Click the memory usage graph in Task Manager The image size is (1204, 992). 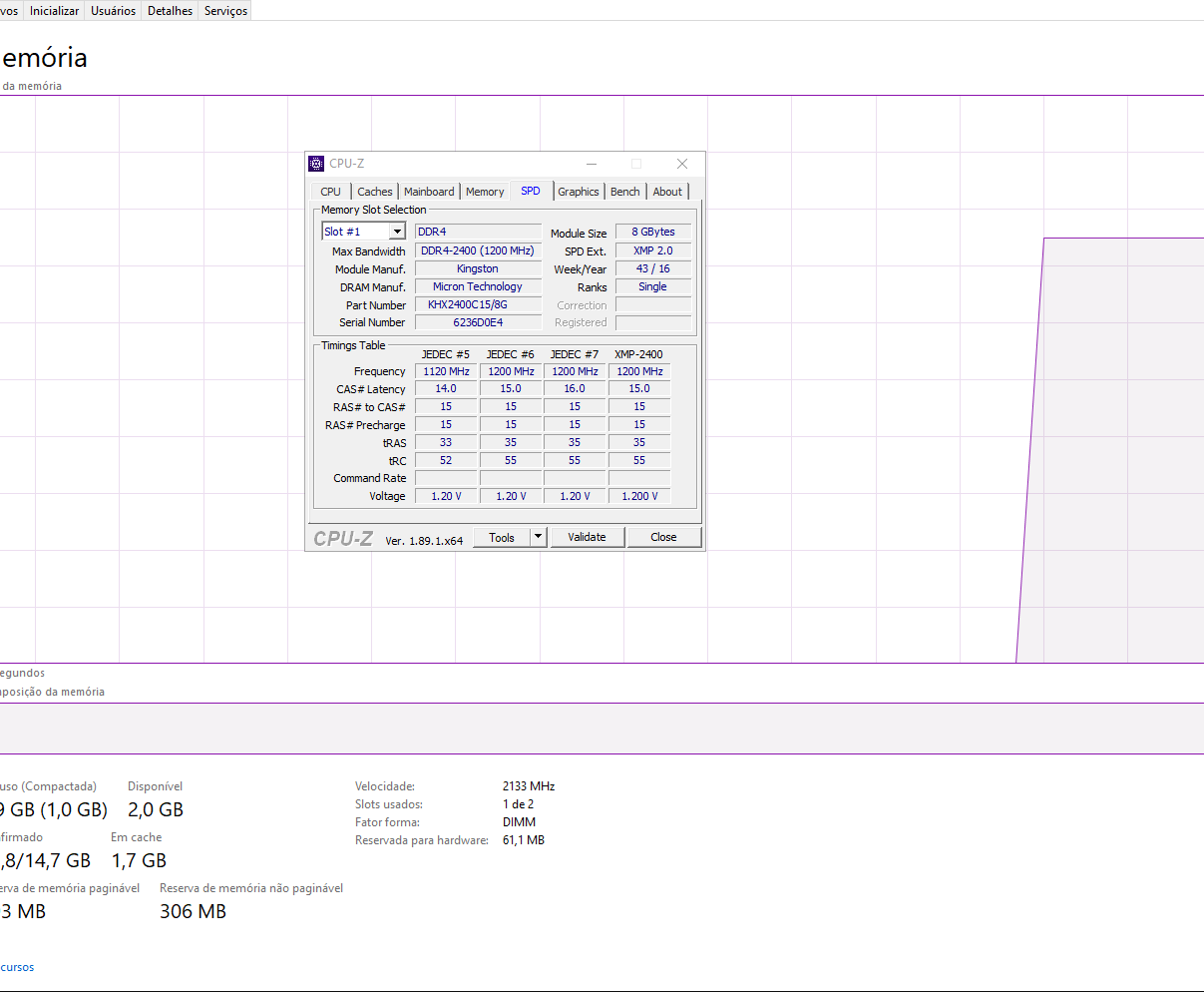coord(602,379)
